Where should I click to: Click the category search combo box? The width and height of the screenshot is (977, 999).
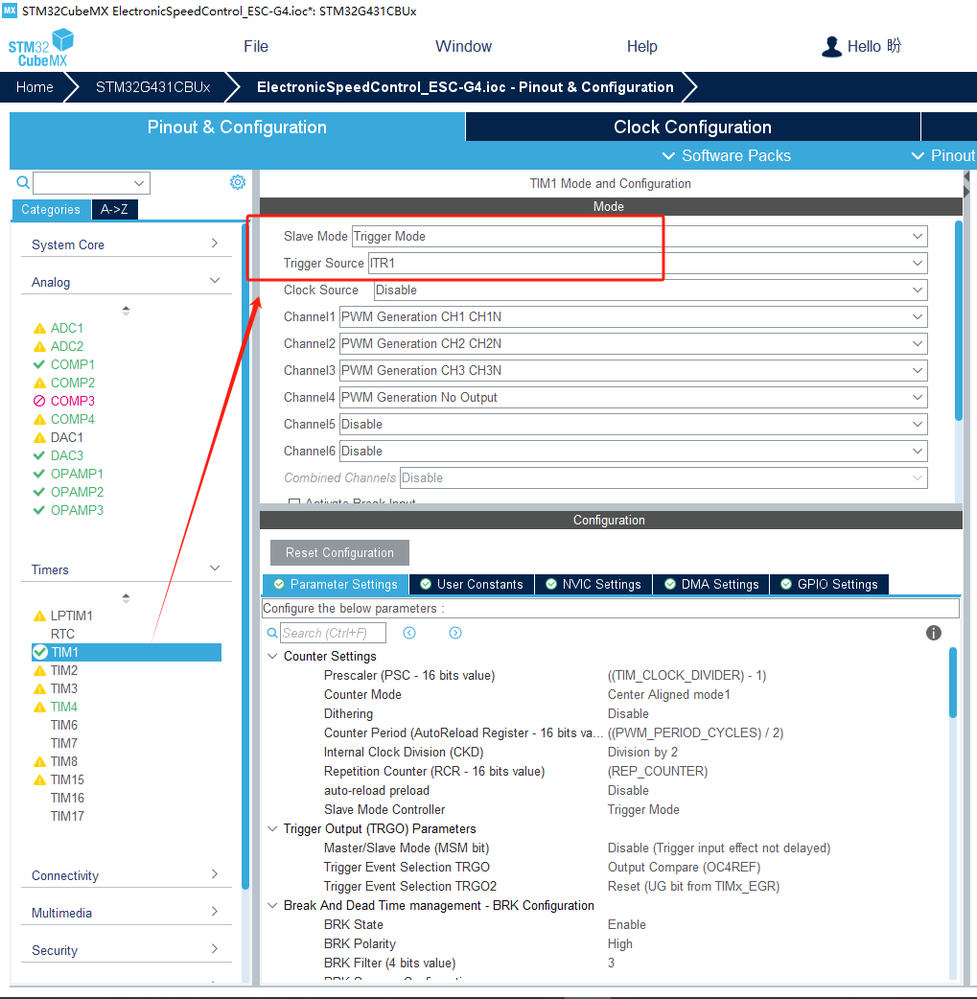click(x=91, y=183)
